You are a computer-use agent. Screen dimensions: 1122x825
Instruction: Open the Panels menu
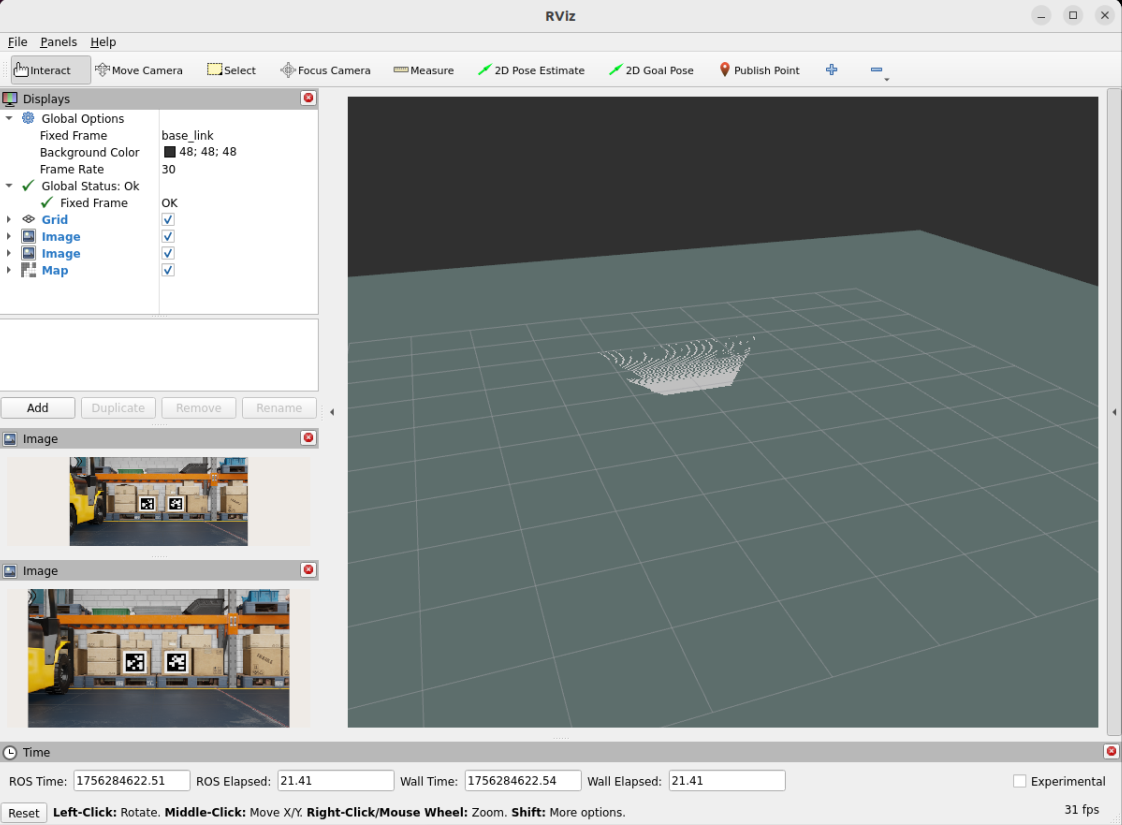click(58, 42)
